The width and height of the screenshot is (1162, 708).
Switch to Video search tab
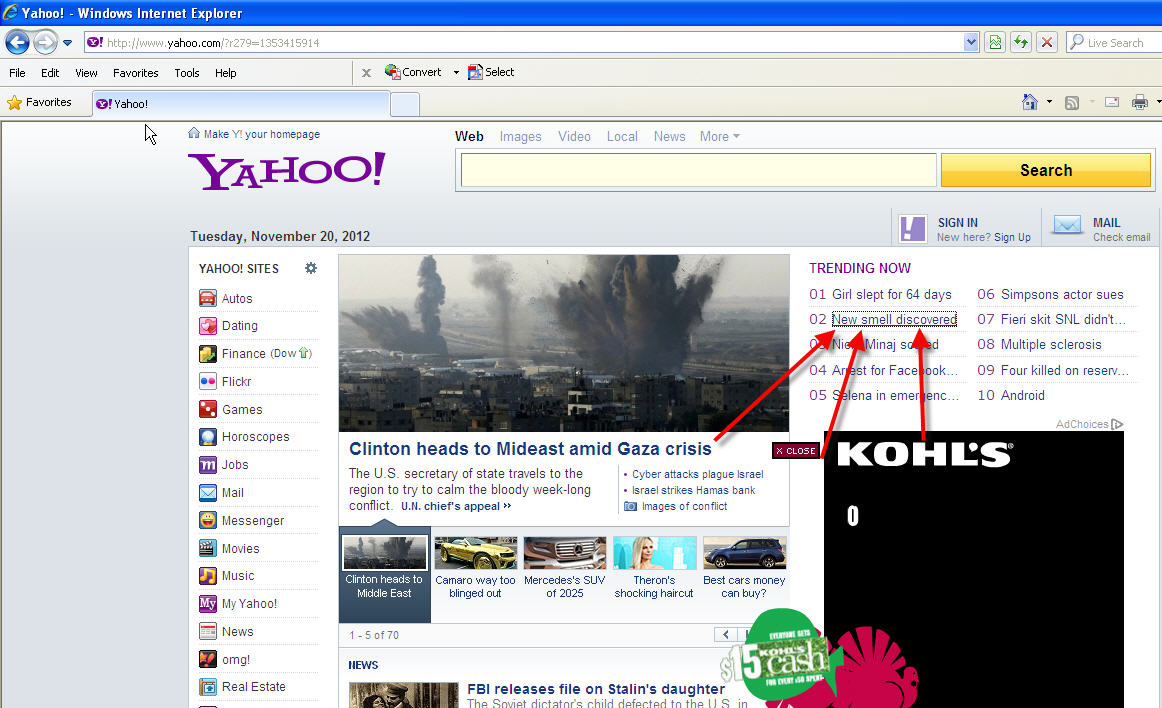574,136
